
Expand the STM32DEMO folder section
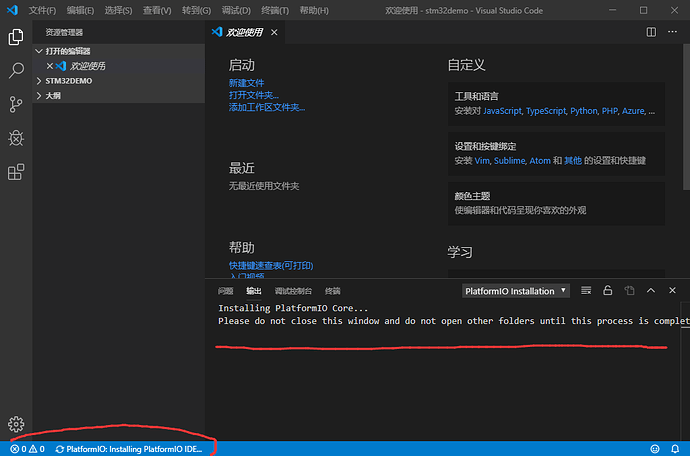pos(119,81)
